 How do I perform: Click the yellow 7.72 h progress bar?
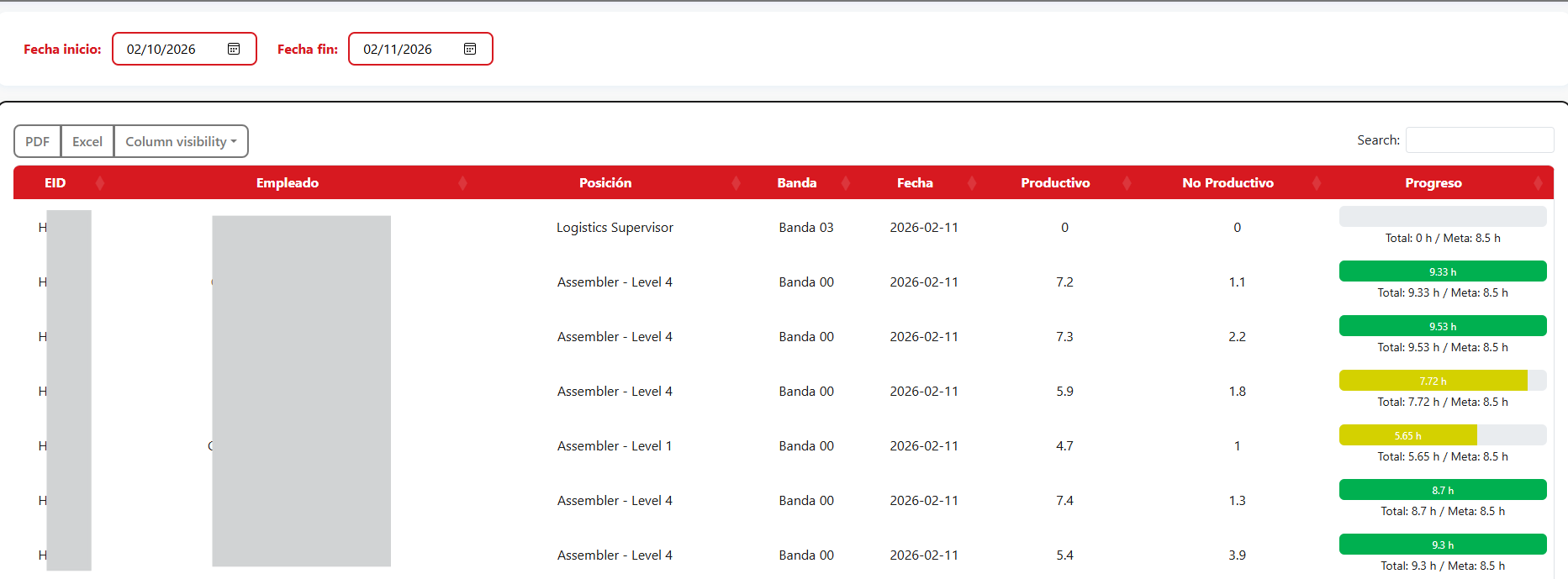click(1433, 381)
